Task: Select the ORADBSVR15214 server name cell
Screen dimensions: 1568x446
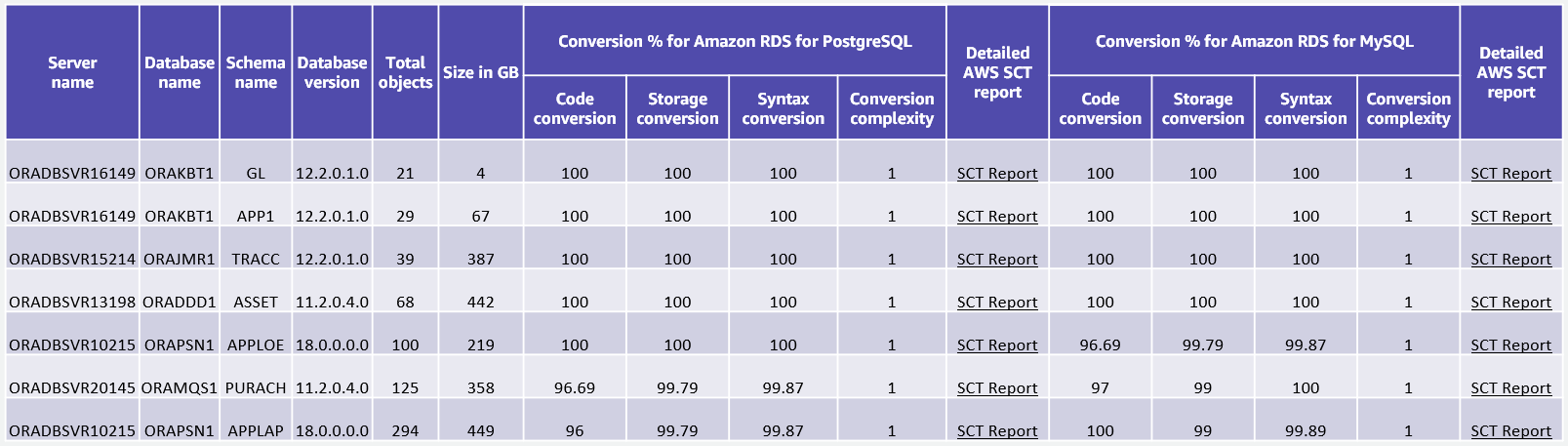Action: click(72, 260)
